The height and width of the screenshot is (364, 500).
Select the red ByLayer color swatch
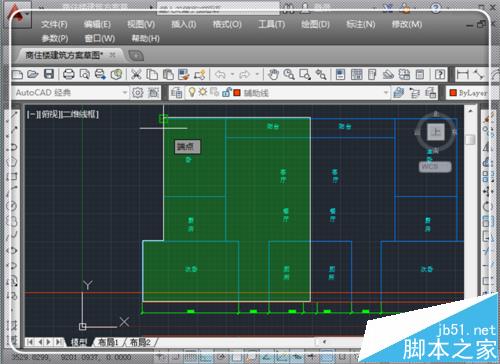click(x=453, y=93)
